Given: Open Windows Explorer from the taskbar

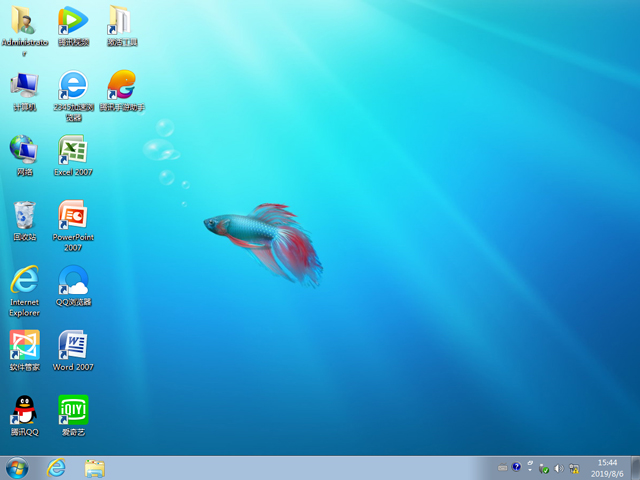Looking at the screenshot, I should [95, 468].
